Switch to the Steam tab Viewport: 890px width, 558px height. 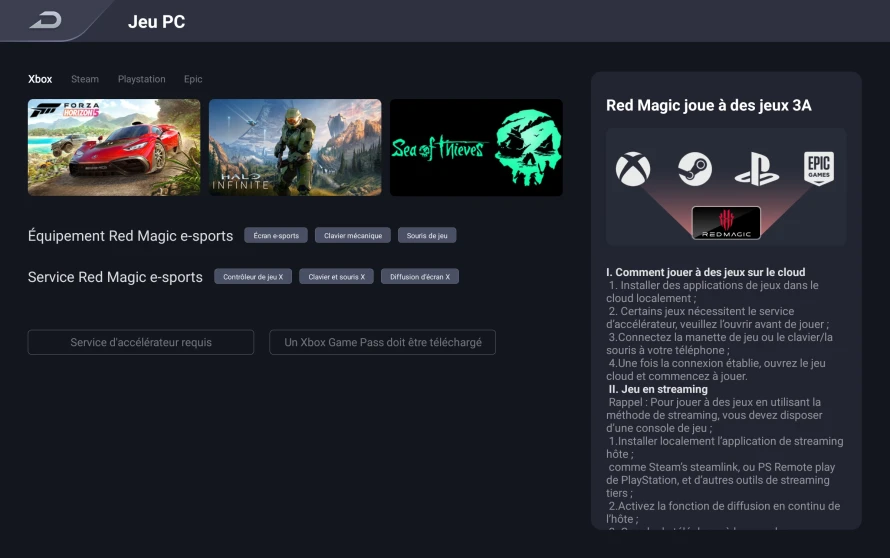coord(85,79)
